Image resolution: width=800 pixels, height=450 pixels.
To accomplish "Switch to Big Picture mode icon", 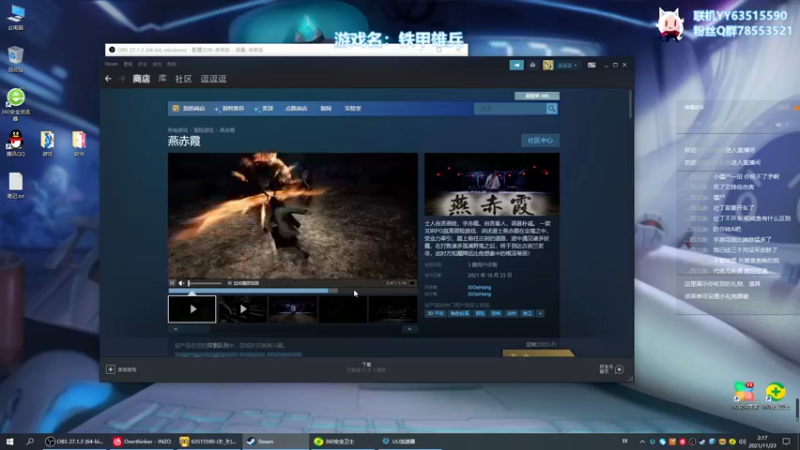I will [x=591, y=65].
